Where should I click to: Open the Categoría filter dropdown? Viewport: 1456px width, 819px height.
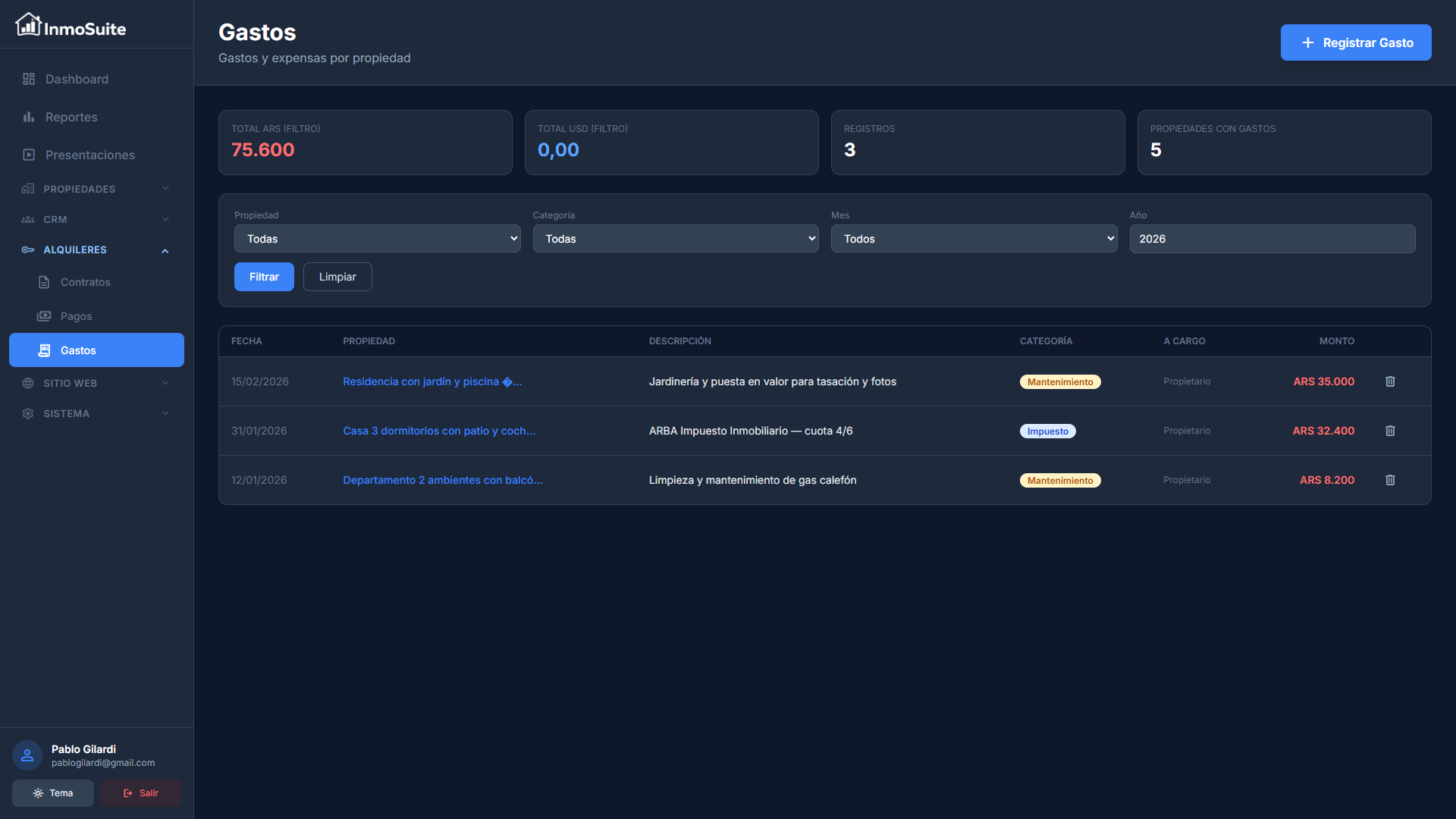click(675, 239)
